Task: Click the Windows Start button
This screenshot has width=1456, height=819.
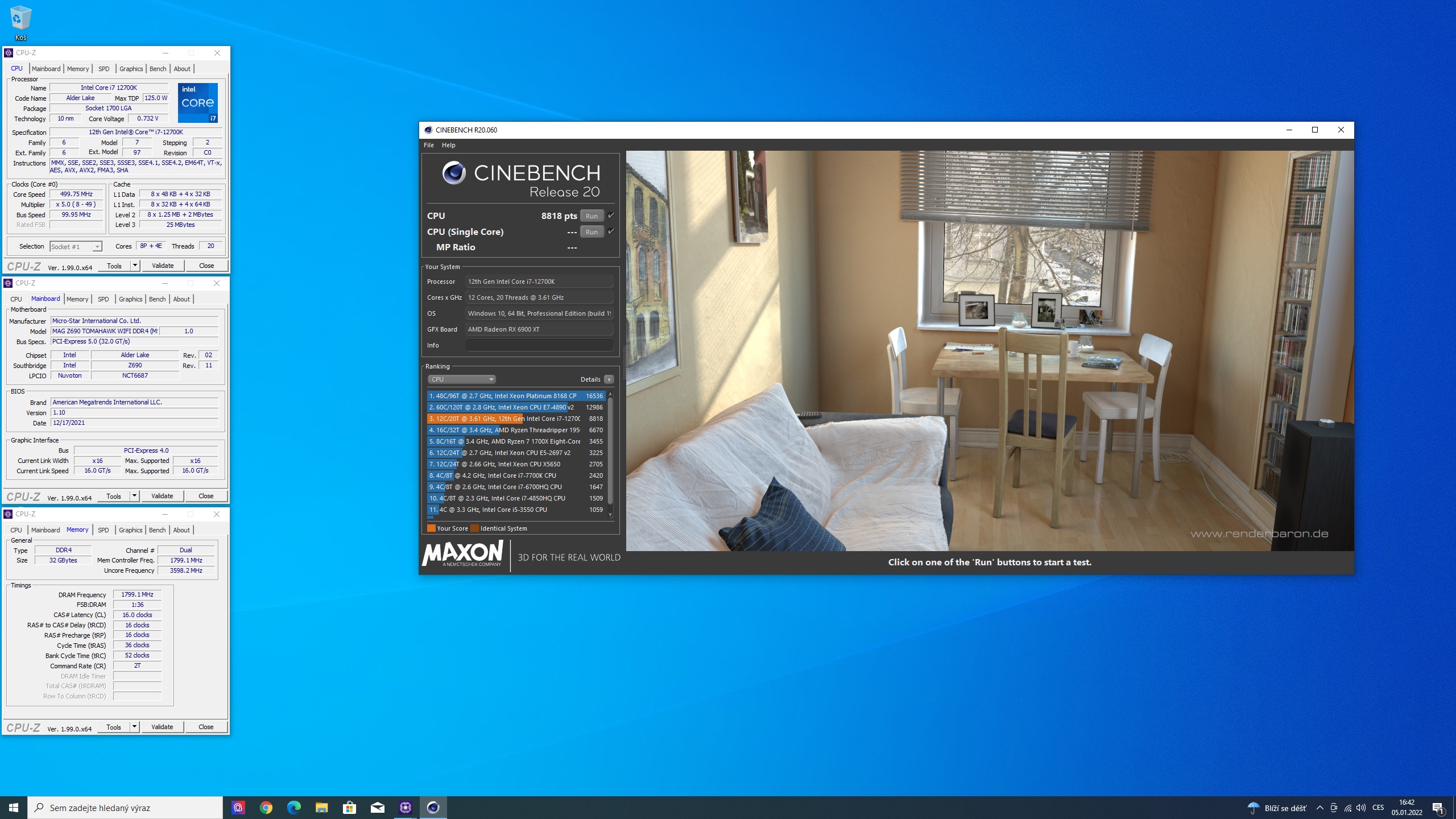Action: pyautogui.click(x=14, y=807)
